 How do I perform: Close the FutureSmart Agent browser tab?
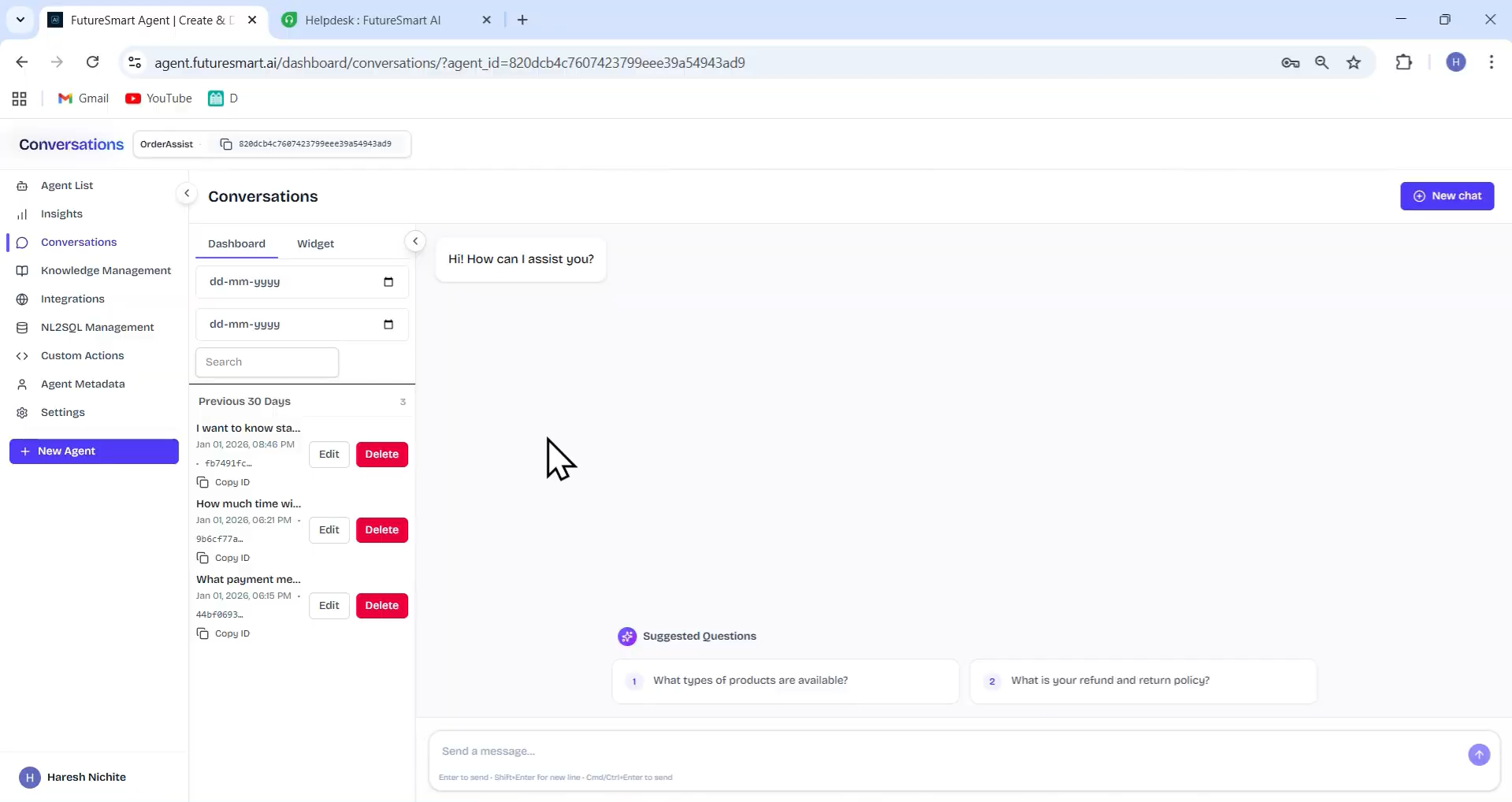[x=252, y=20]
